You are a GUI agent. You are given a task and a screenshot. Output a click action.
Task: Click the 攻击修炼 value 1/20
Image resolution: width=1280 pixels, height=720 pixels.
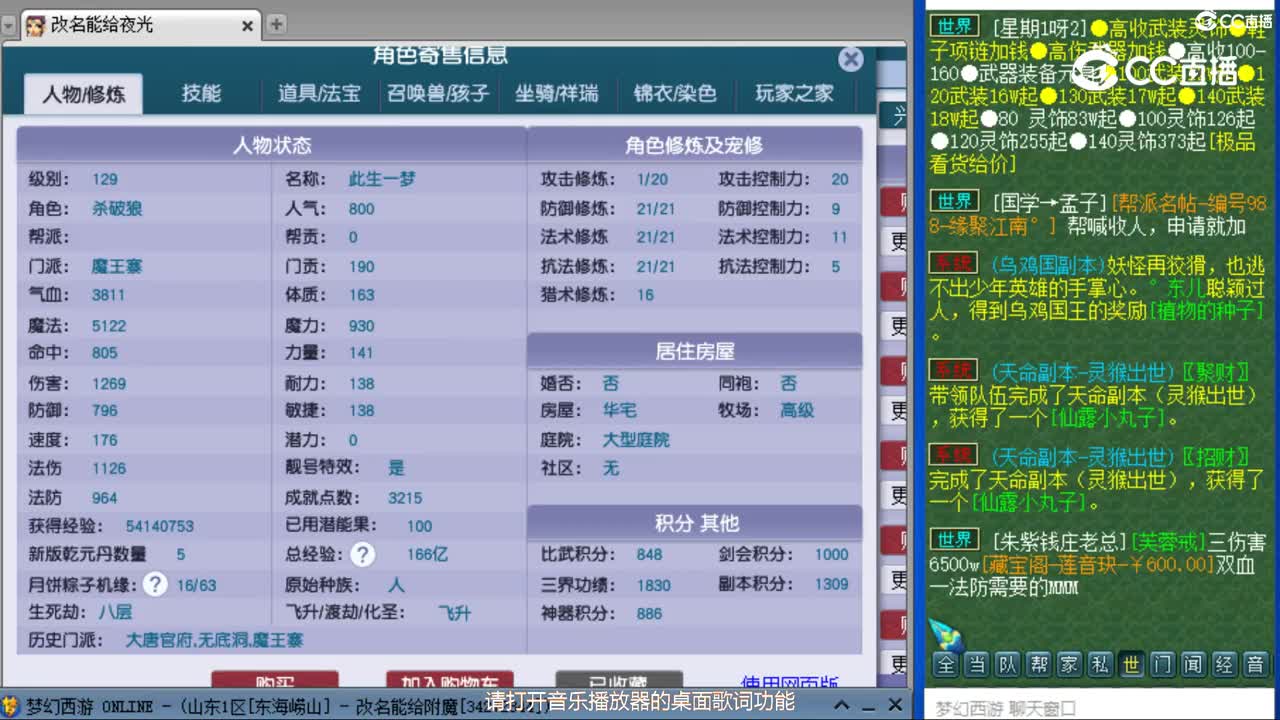click(652, 179)
